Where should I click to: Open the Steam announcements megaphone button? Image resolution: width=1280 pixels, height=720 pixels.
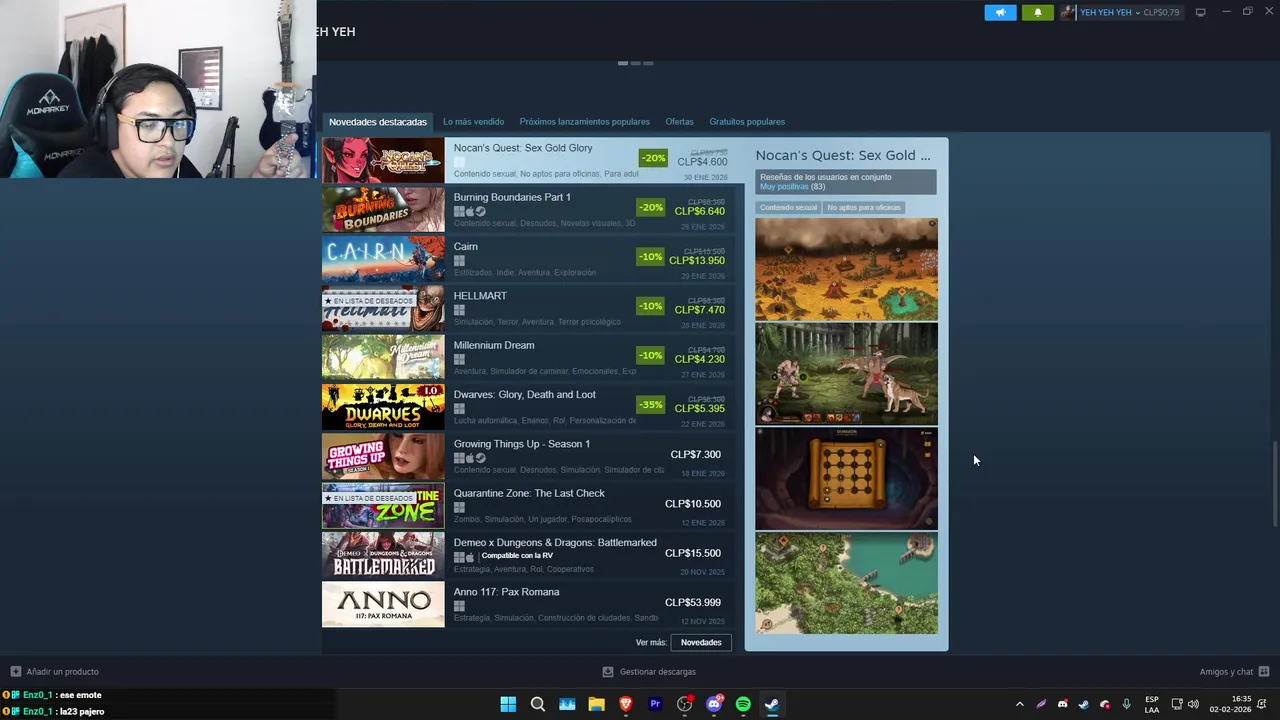[x=1000, y=12]
